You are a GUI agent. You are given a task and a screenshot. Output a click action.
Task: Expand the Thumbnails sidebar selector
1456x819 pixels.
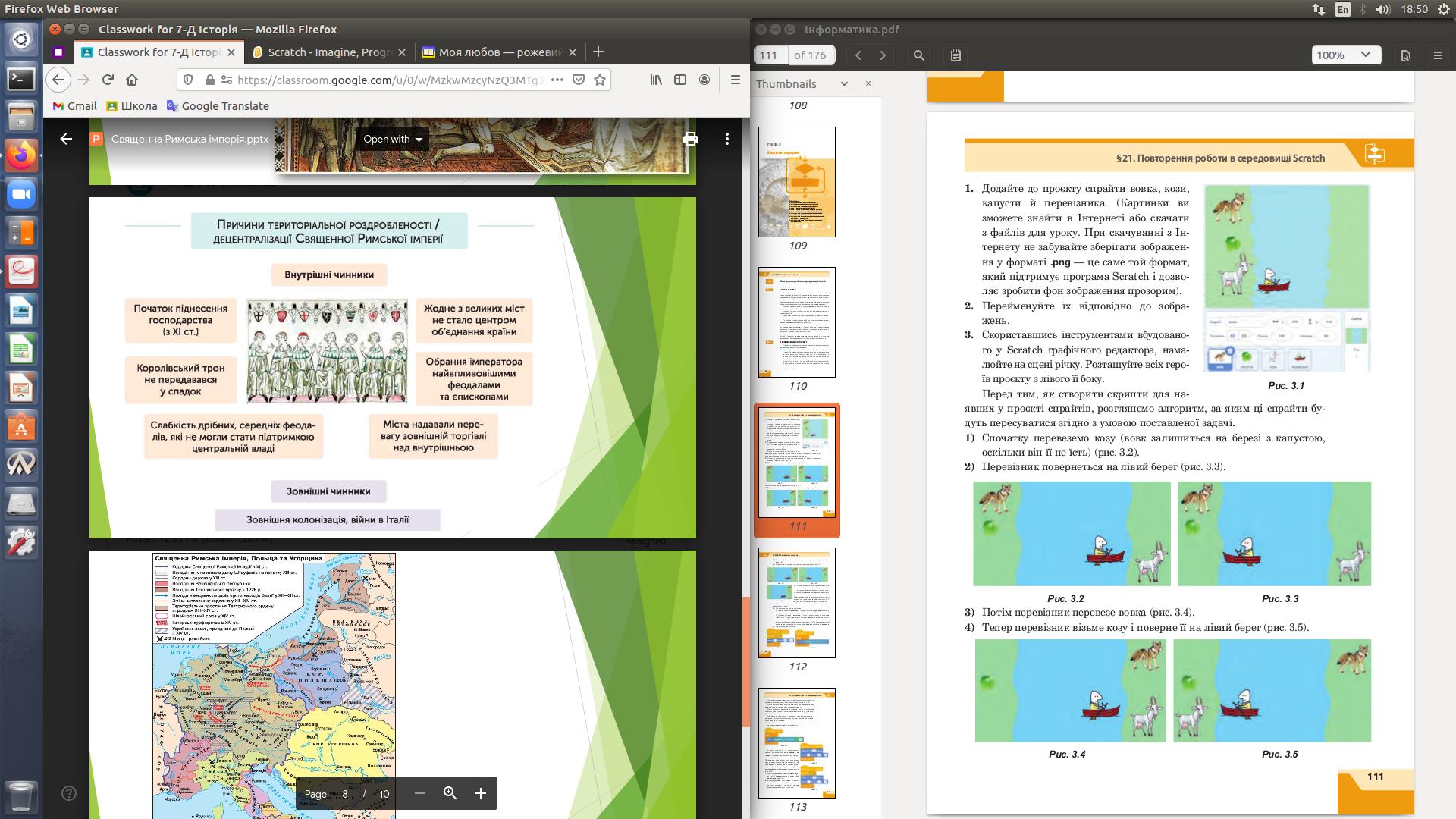pos(844,84)
